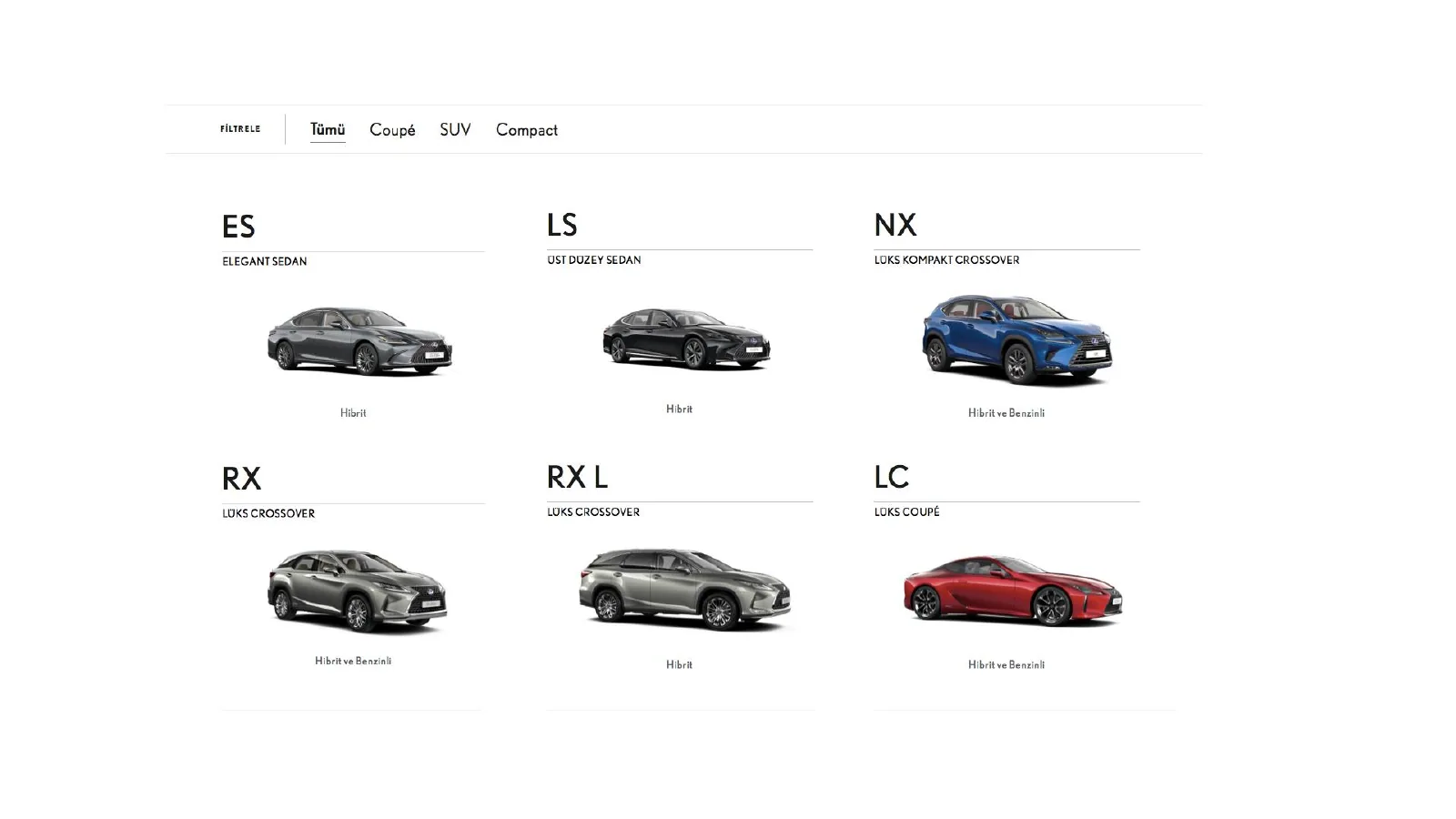
Task: Open the LC model heading
Action: tap(892, 477)
